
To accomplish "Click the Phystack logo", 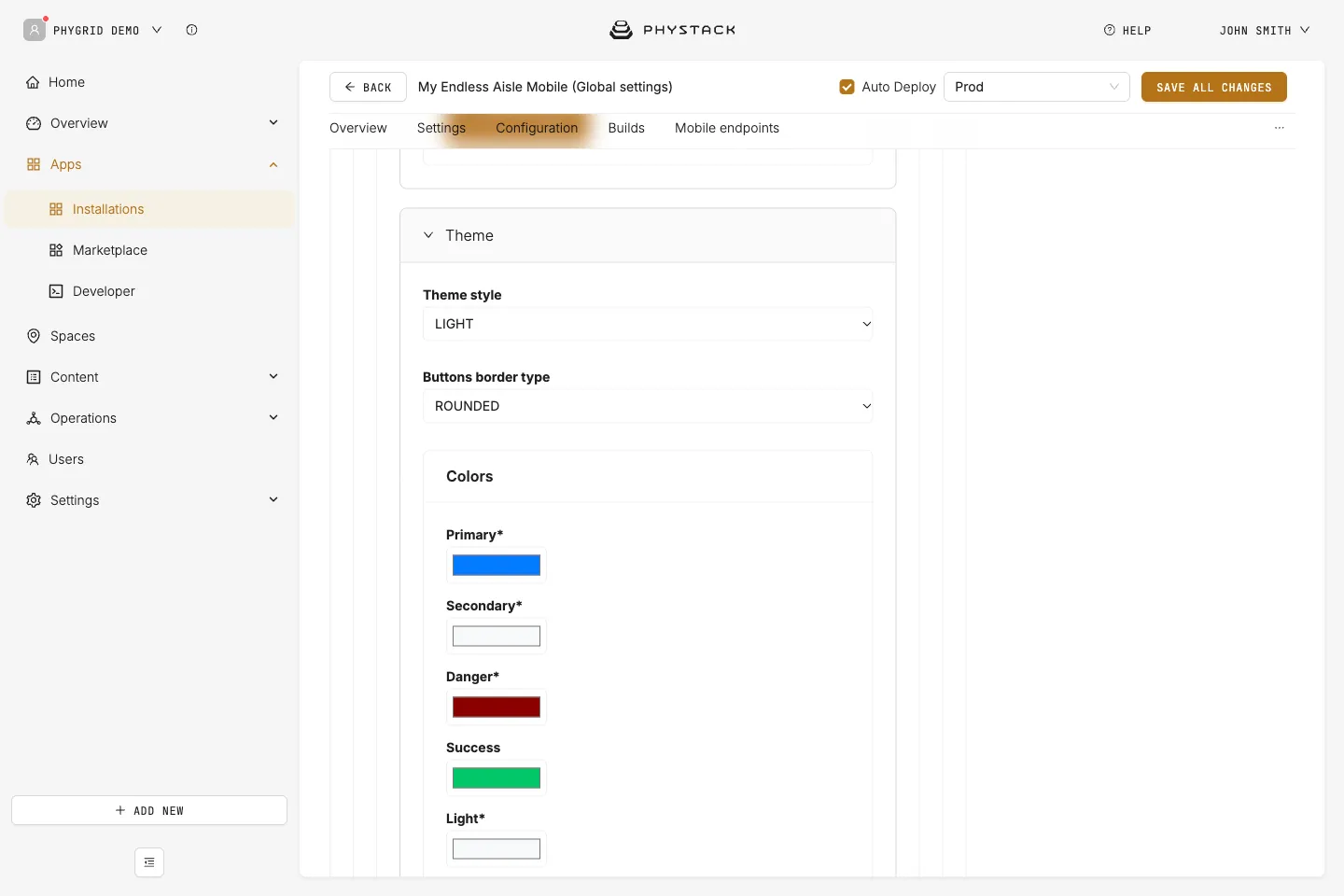I will click(672, 30).
